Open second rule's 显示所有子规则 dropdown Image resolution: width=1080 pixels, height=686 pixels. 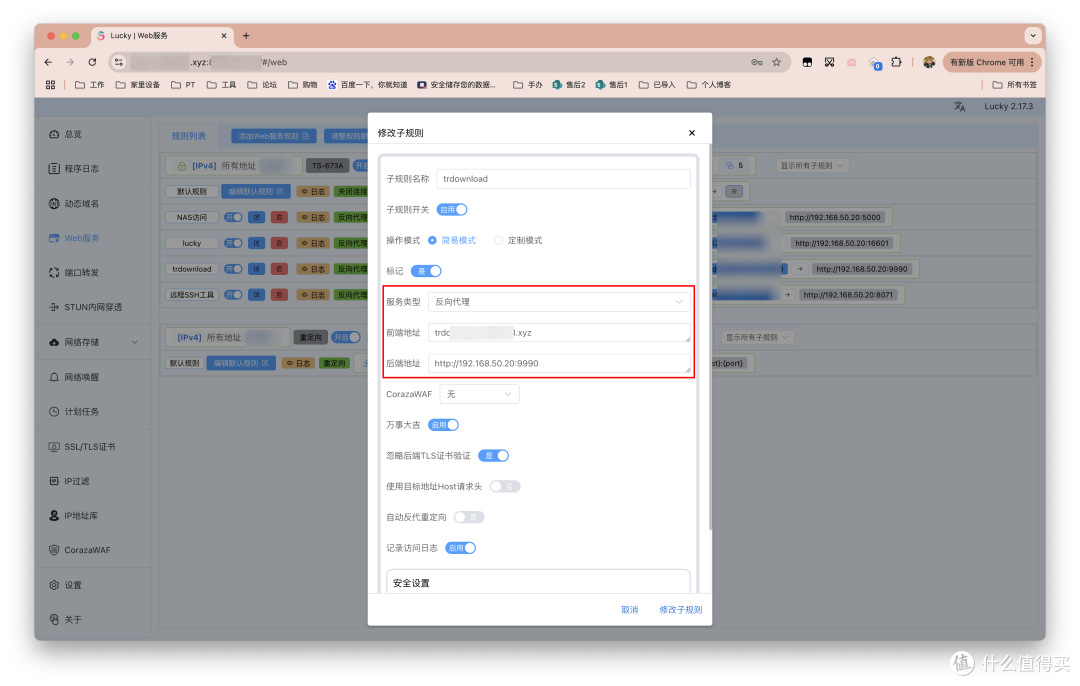(757, 337)
